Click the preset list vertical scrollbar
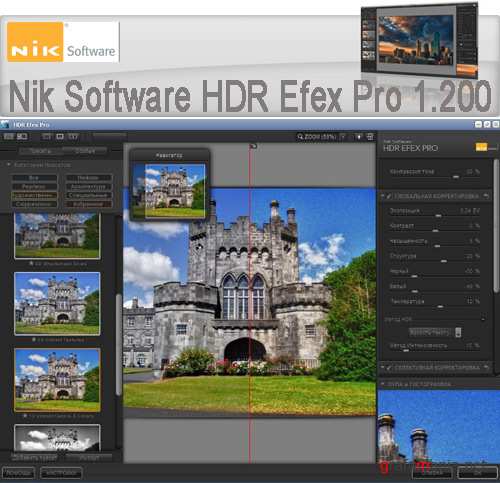 point(118,345)
